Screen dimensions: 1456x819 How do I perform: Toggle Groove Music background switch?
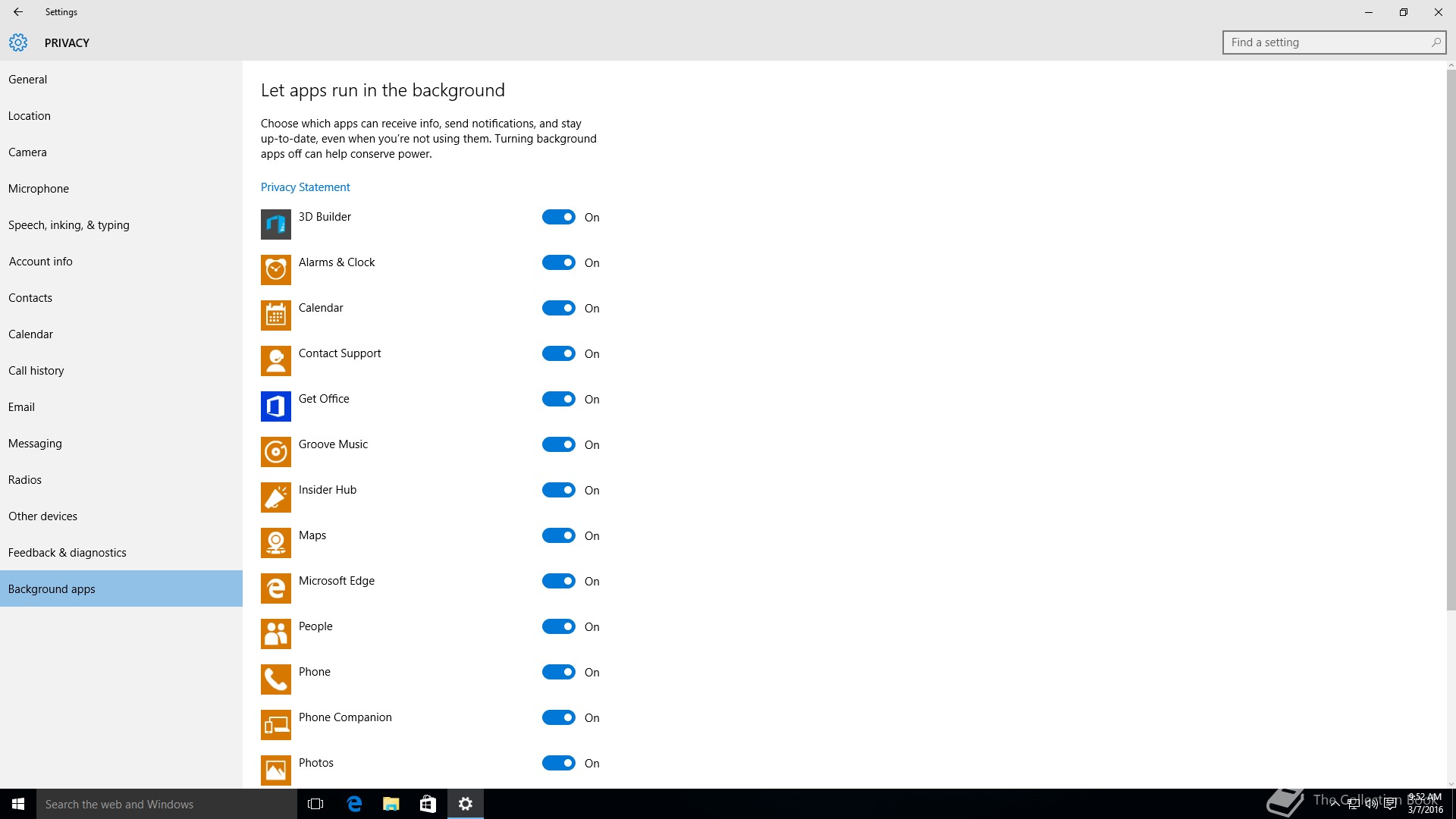pyautogui.click(x=559, y=444)
